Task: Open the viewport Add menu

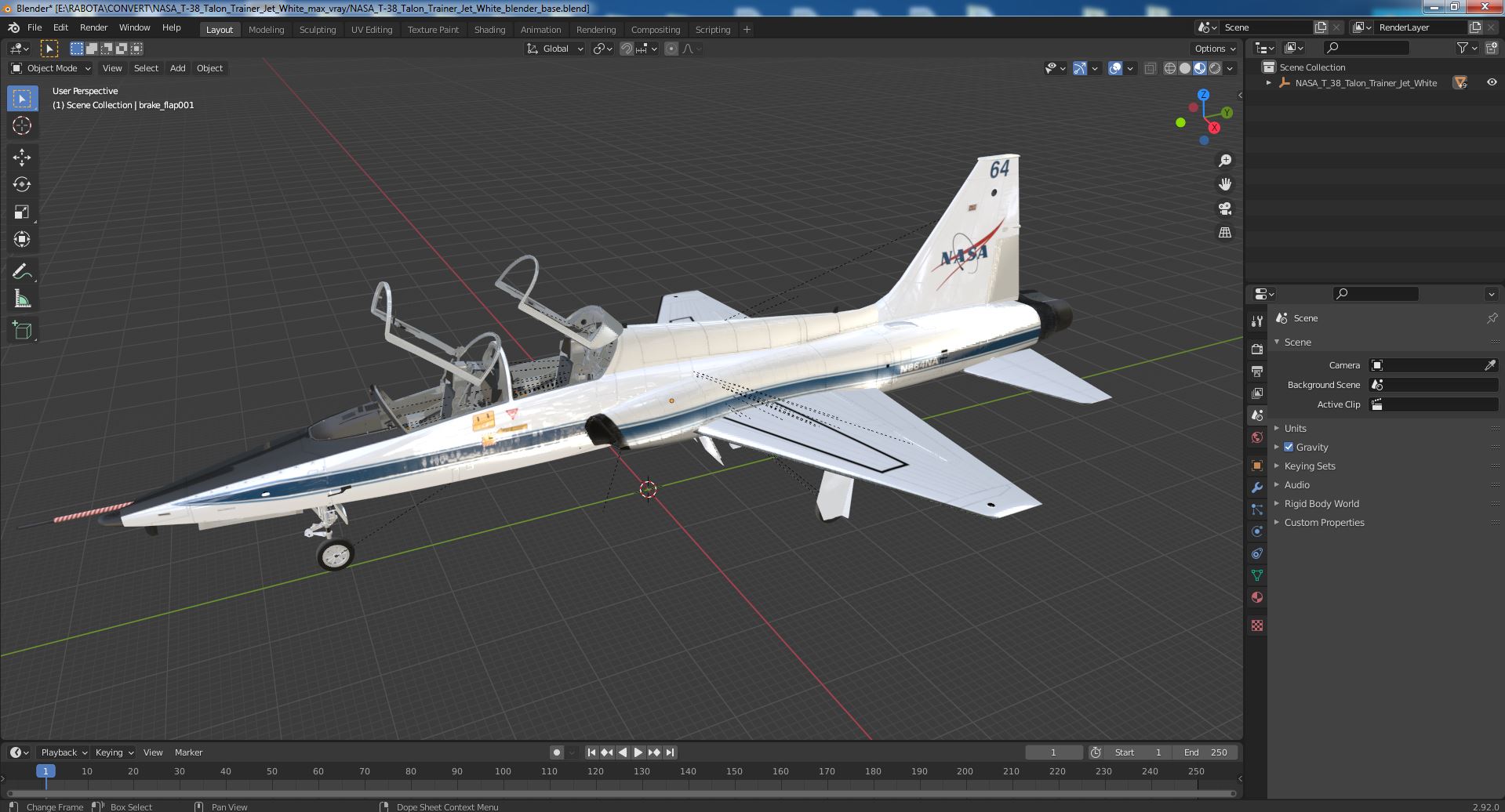Action: coord(178,68)
